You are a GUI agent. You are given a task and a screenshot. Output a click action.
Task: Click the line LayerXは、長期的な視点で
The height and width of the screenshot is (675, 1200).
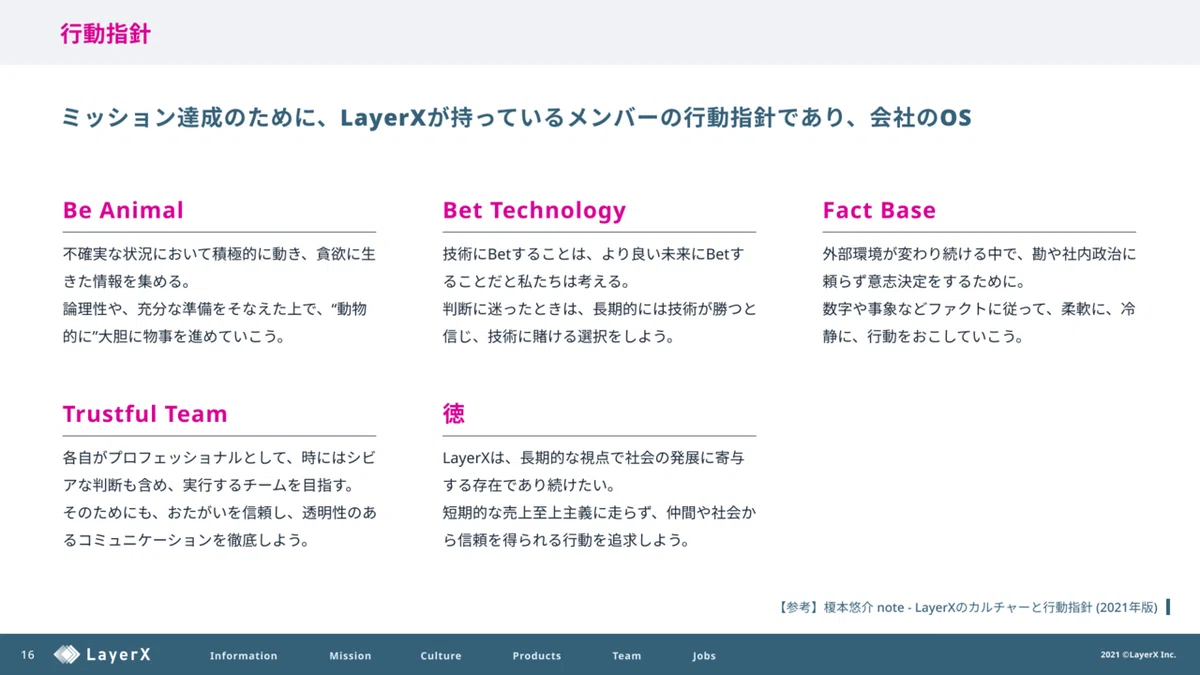tap(593, 459)
